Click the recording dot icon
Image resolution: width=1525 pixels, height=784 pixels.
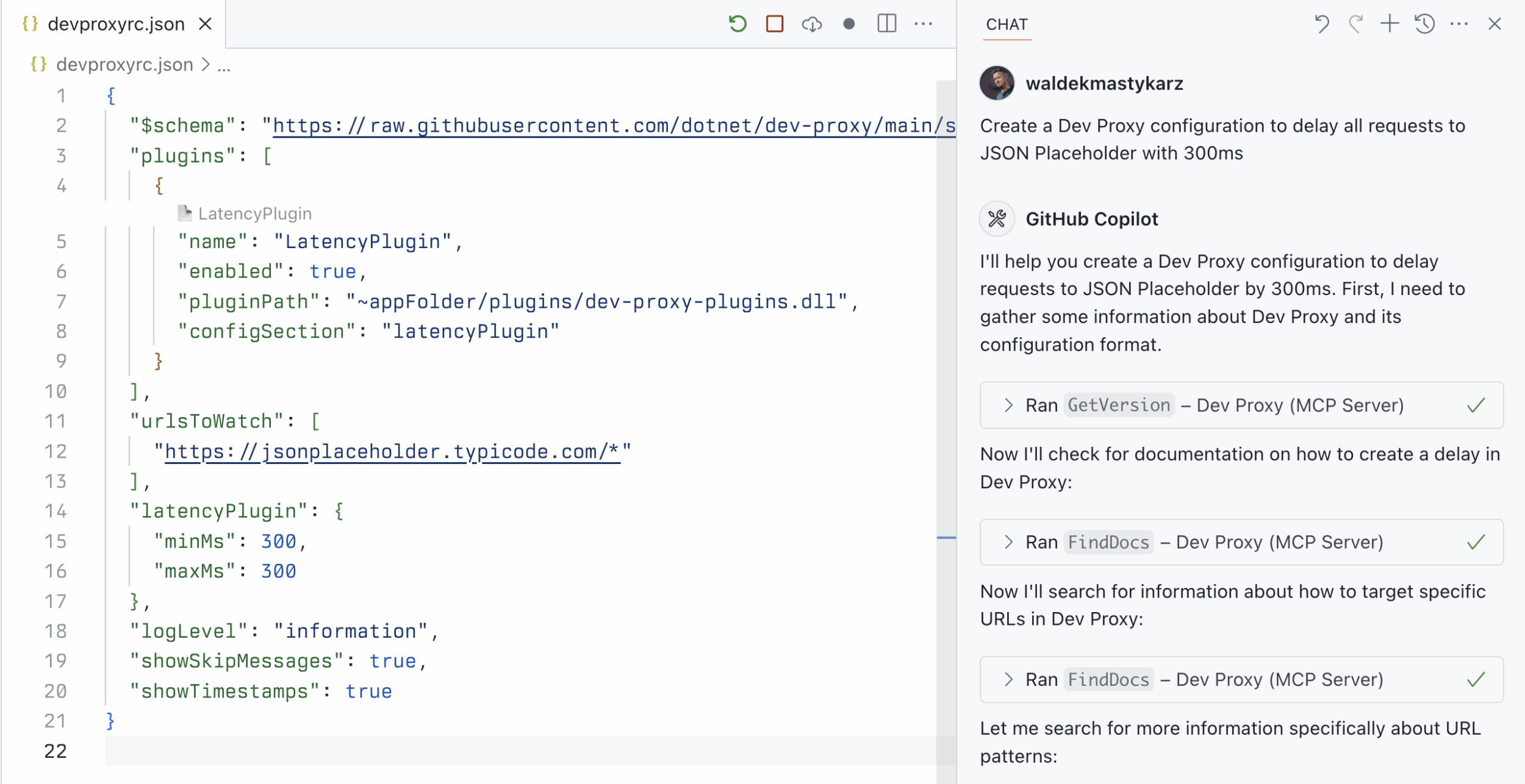[x=848, y=24]
